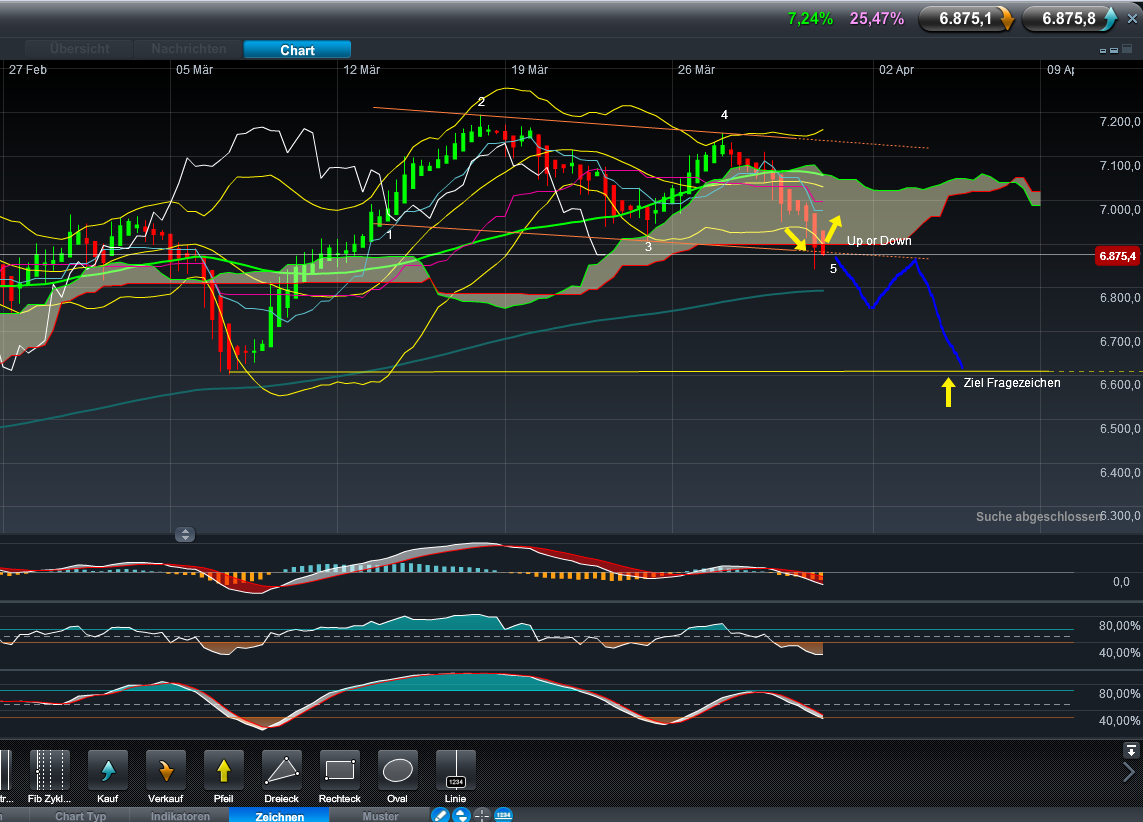1143x822 pixels.
Task: Click the 6.875,8 buy price button
Action: [x=1069, y=18]
